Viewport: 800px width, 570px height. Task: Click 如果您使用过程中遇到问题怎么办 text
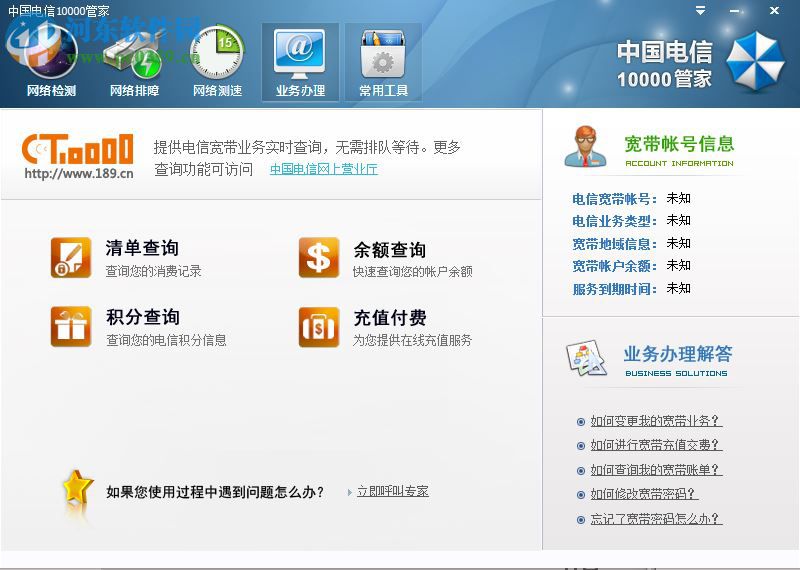[215, 492]
